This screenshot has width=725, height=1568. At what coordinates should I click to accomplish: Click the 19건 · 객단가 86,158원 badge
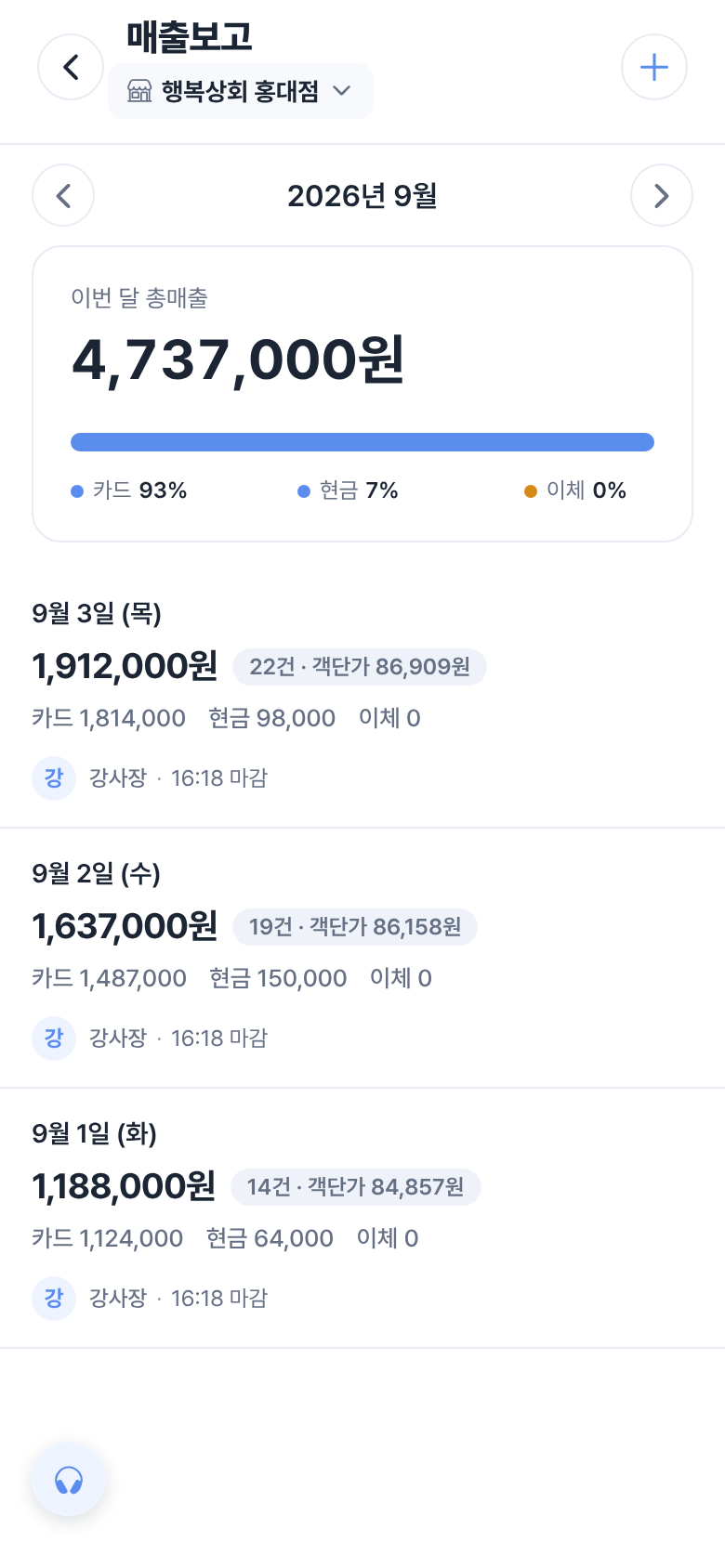pyautogui.click(x=355, y=927)
